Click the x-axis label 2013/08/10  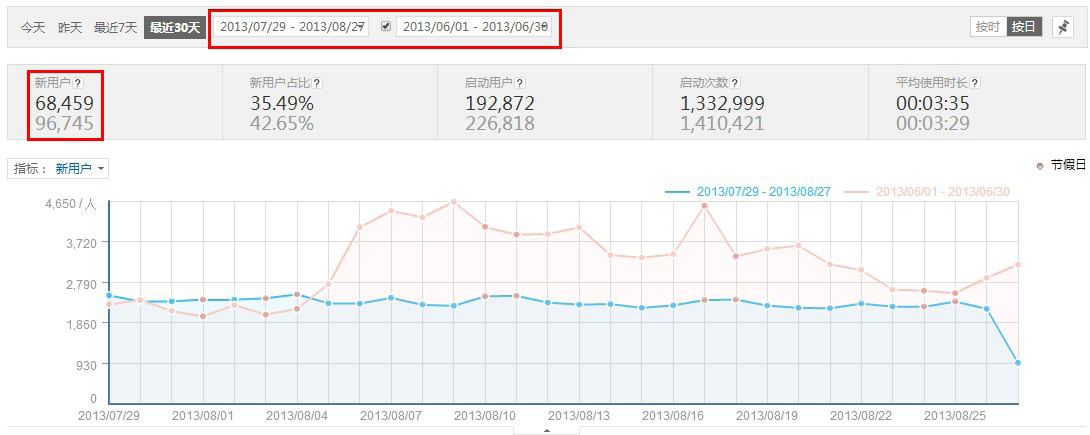click(485, 416)
